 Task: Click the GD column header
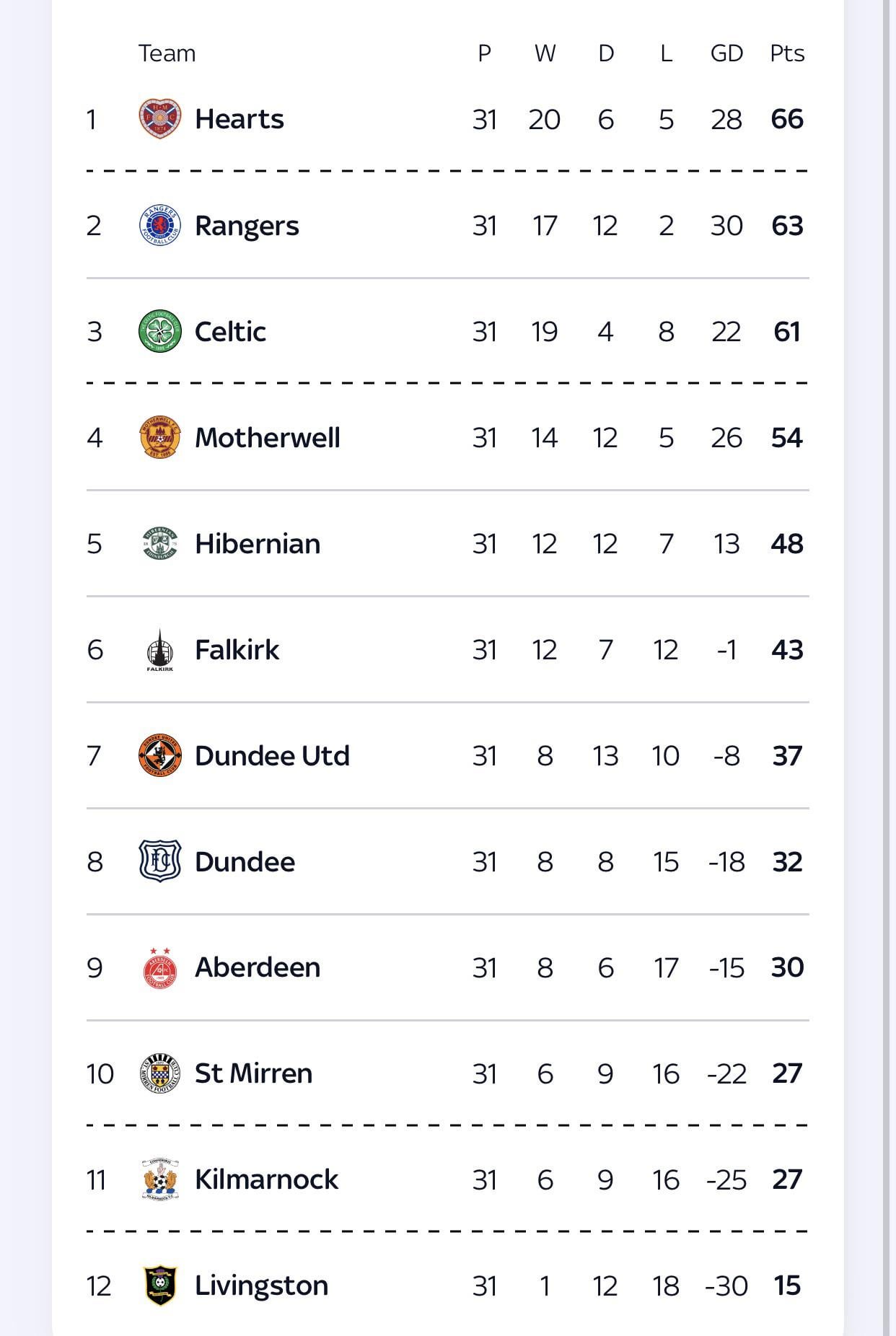pyautogui.click(x=726, y=53)
